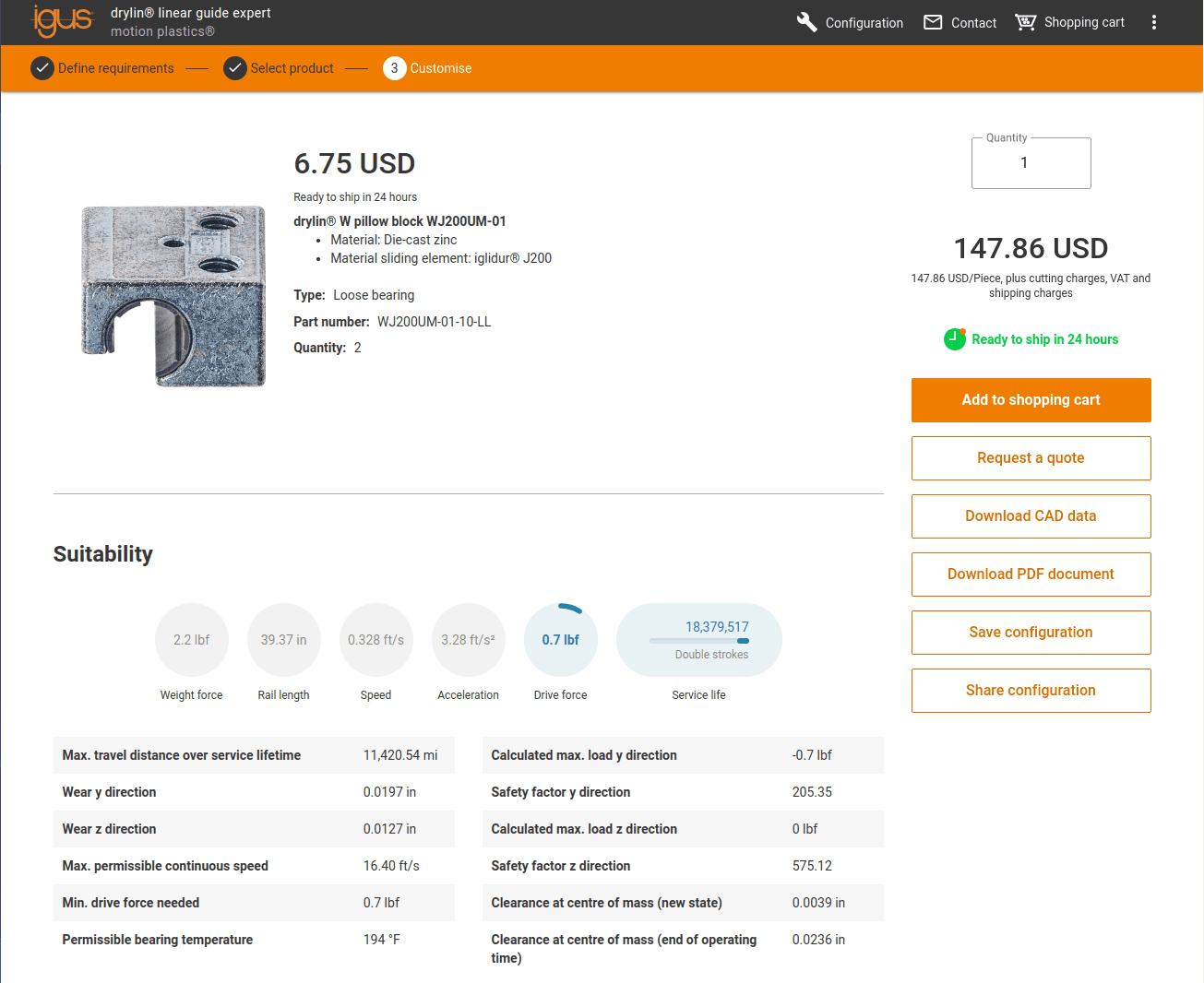Click the 0.0197 in wear value
Screen dimensions: 1204x983
pos(389,792)
